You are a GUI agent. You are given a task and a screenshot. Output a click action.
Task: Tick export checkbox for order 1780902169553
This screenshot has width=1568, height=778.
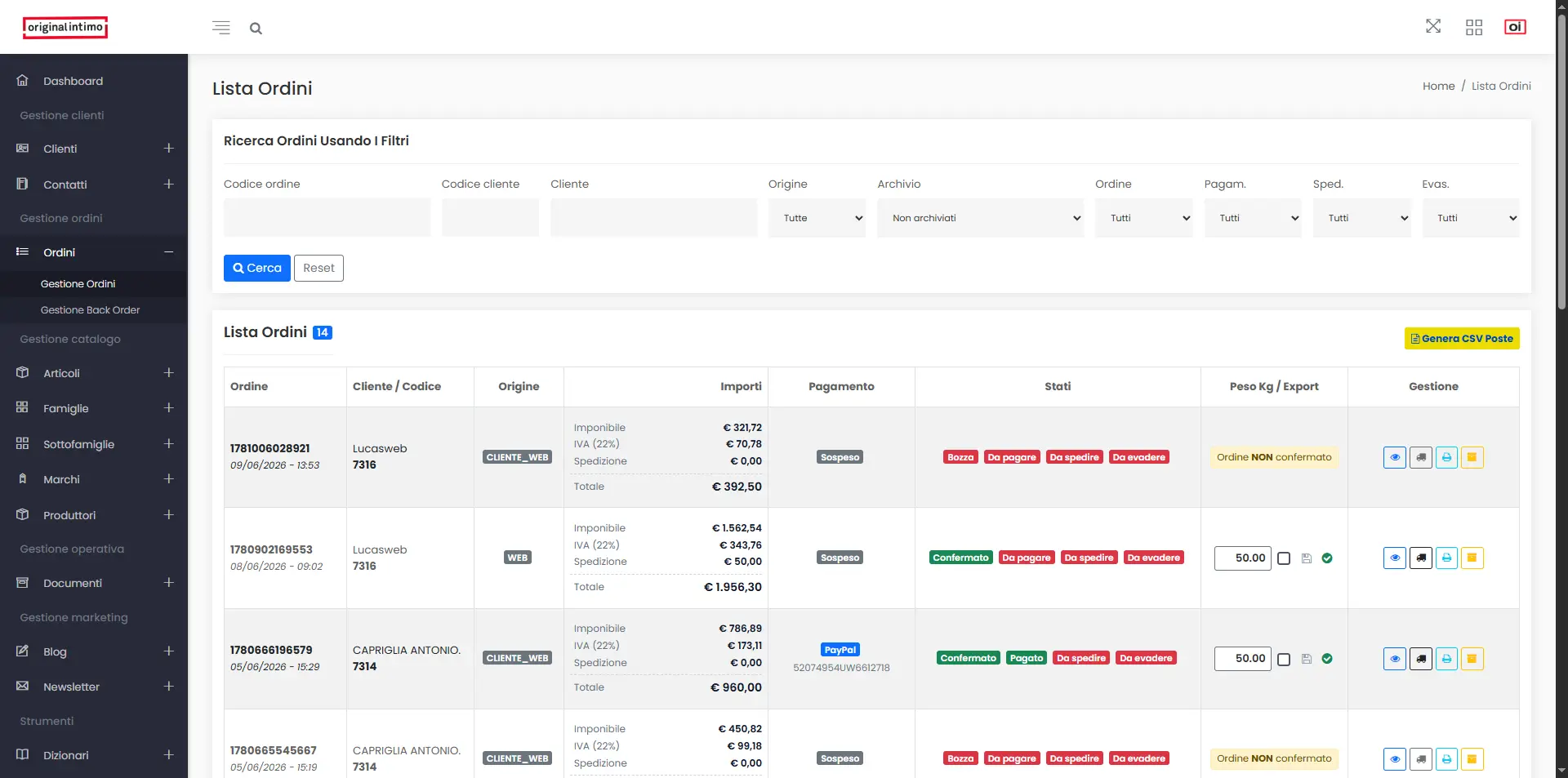coord(1284,558)
